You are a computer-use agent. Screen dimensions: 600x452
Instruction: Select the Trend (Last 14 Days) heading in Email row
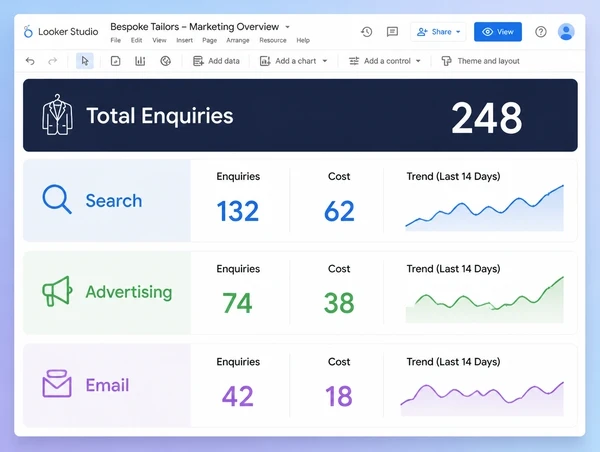[453, 362]
